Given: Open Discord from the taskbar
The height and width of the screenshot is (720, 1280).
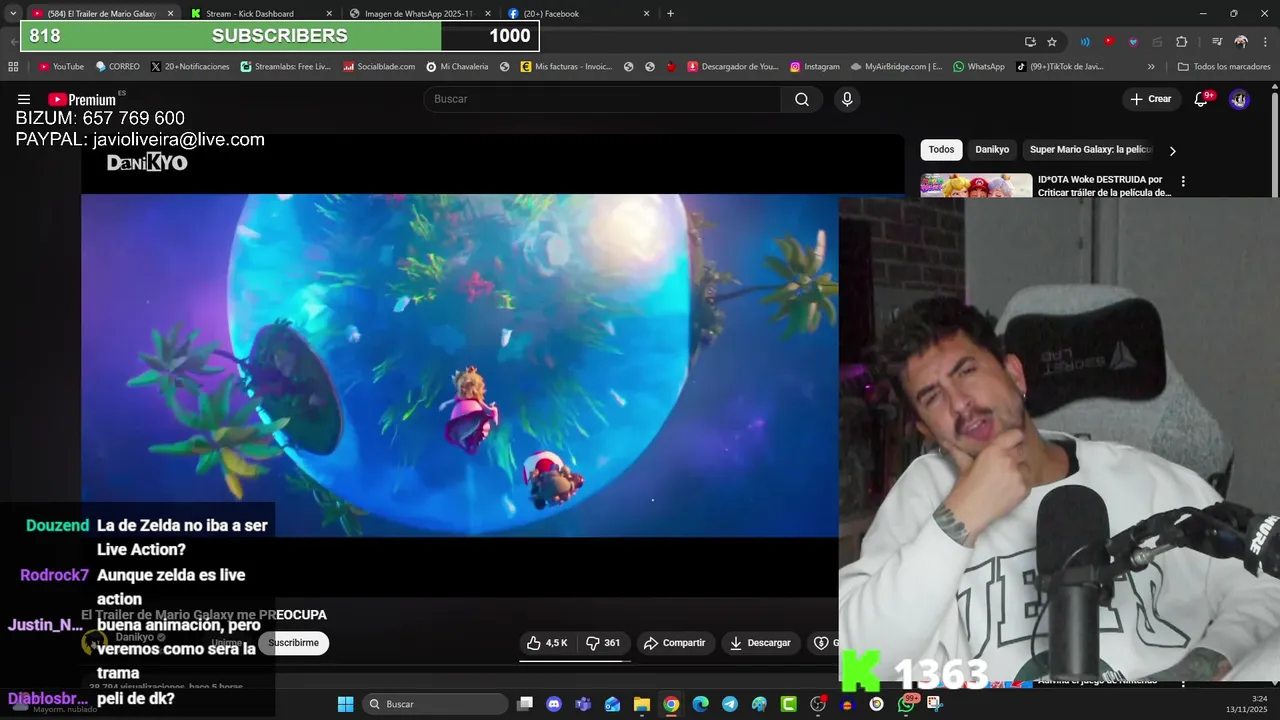Looking at the screenshot, I should coord(554,704).
